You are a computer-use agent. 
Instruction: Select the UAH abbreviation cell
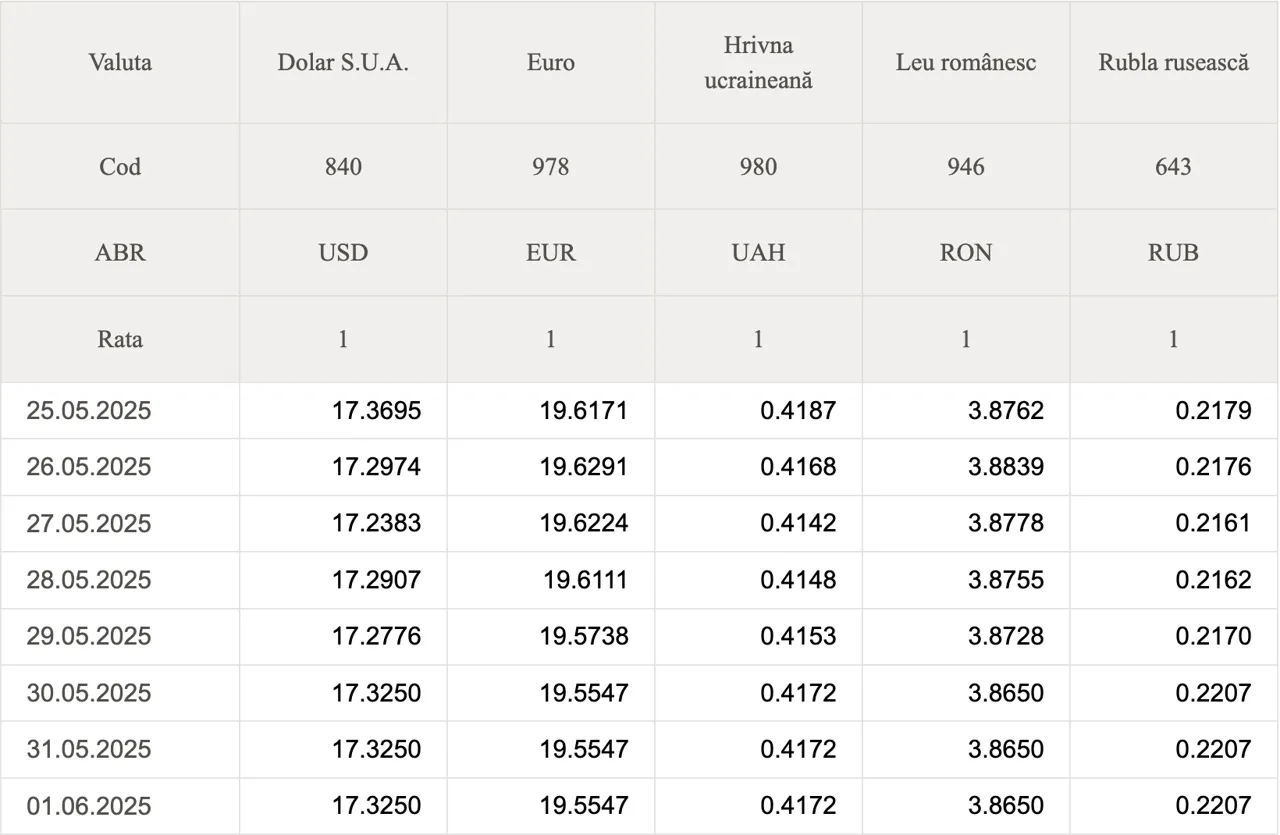(x=758, y=253)
